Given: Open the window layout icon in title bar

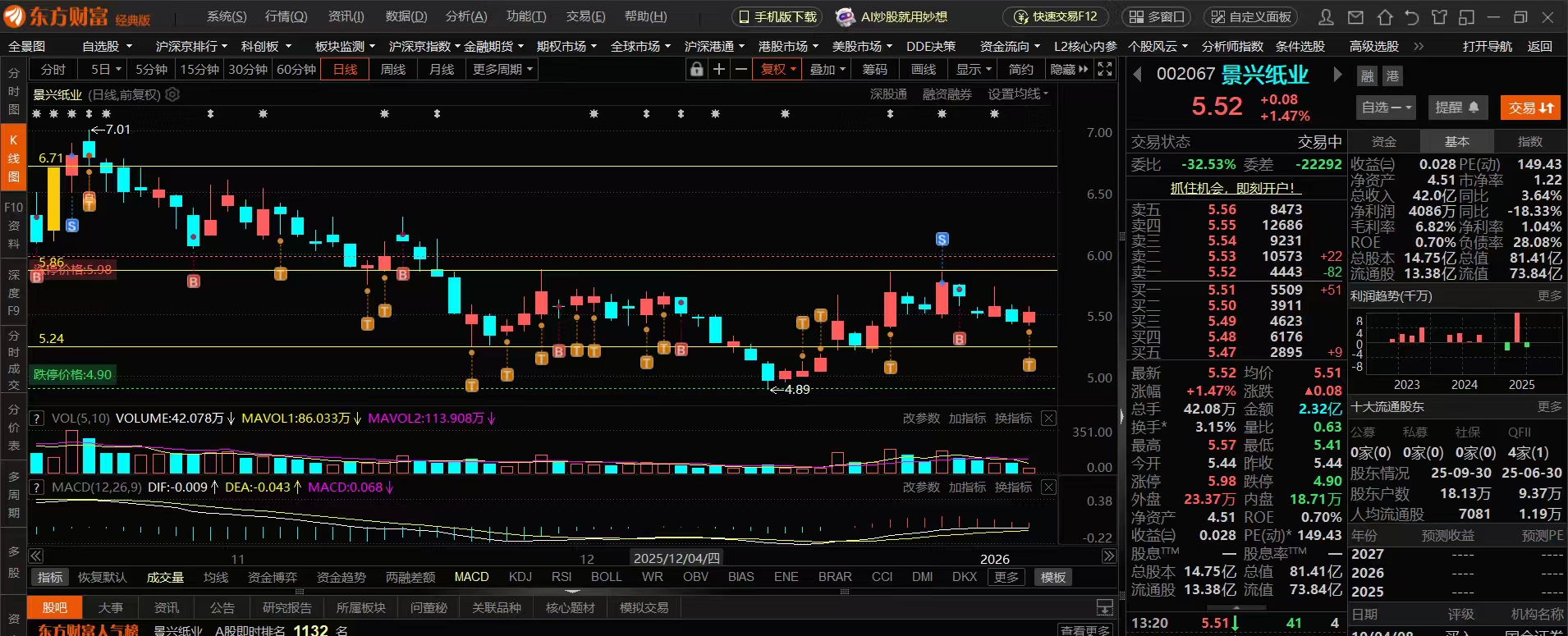Looking at the screenshot, I should [1467, 16].
